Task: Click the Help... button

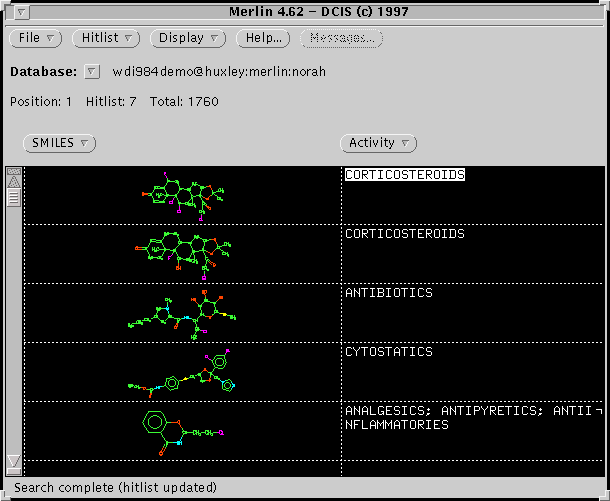Action: tap(263, 38)
